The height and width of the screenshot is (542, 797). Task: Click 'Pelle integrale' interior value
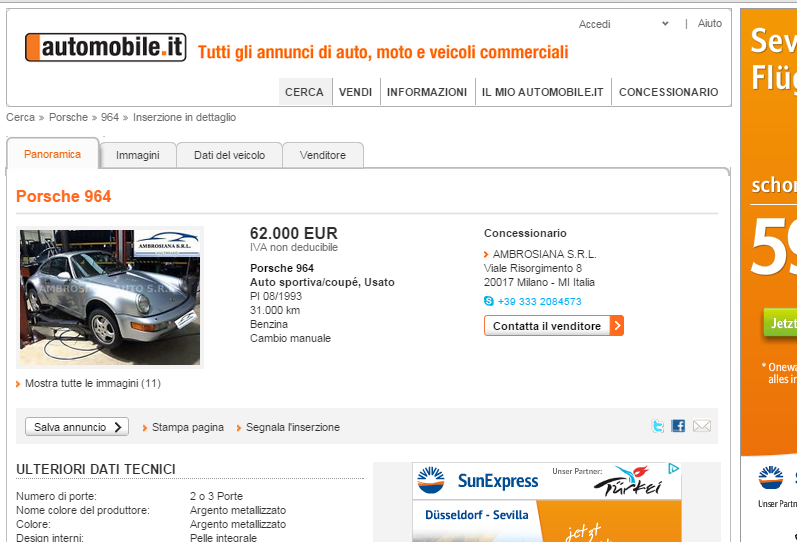tap(223, 537)
